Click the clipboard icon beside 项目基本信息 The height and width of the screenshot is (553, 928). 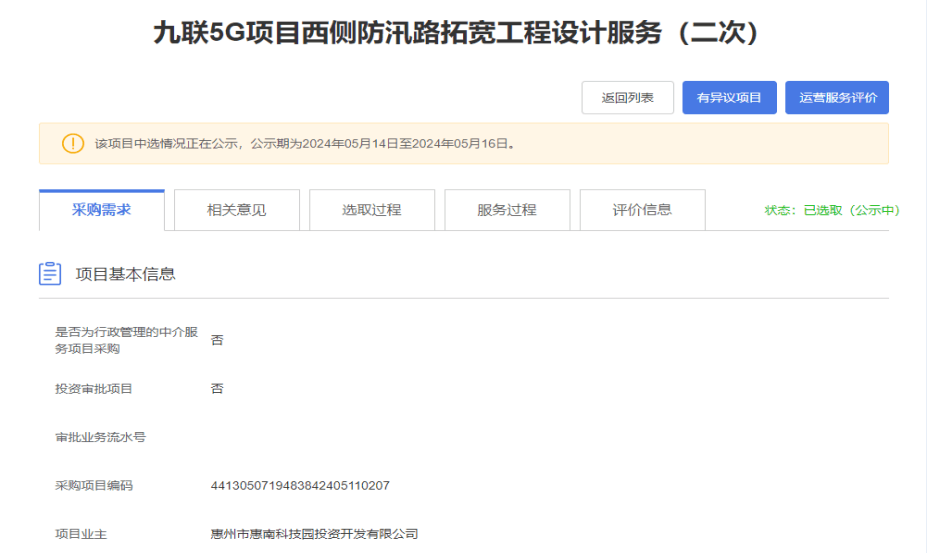point(49,274)
